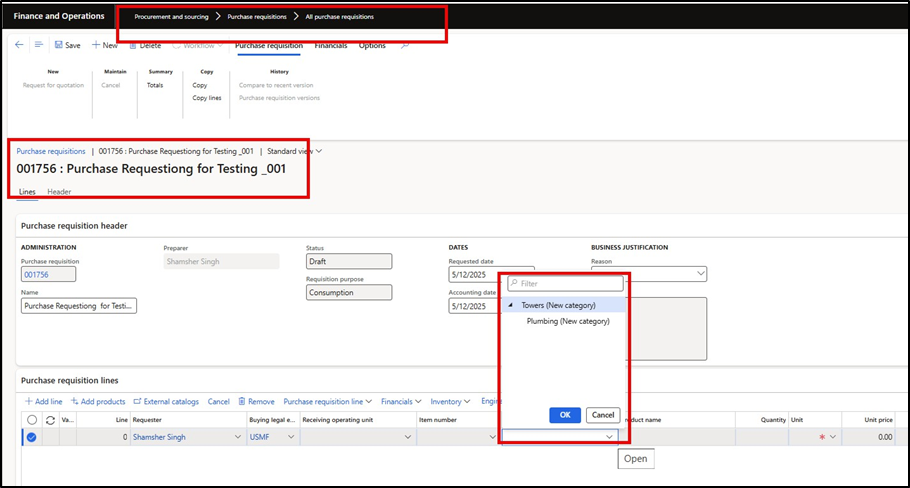
Task: Switch to the Header tab
Action: 59,191
